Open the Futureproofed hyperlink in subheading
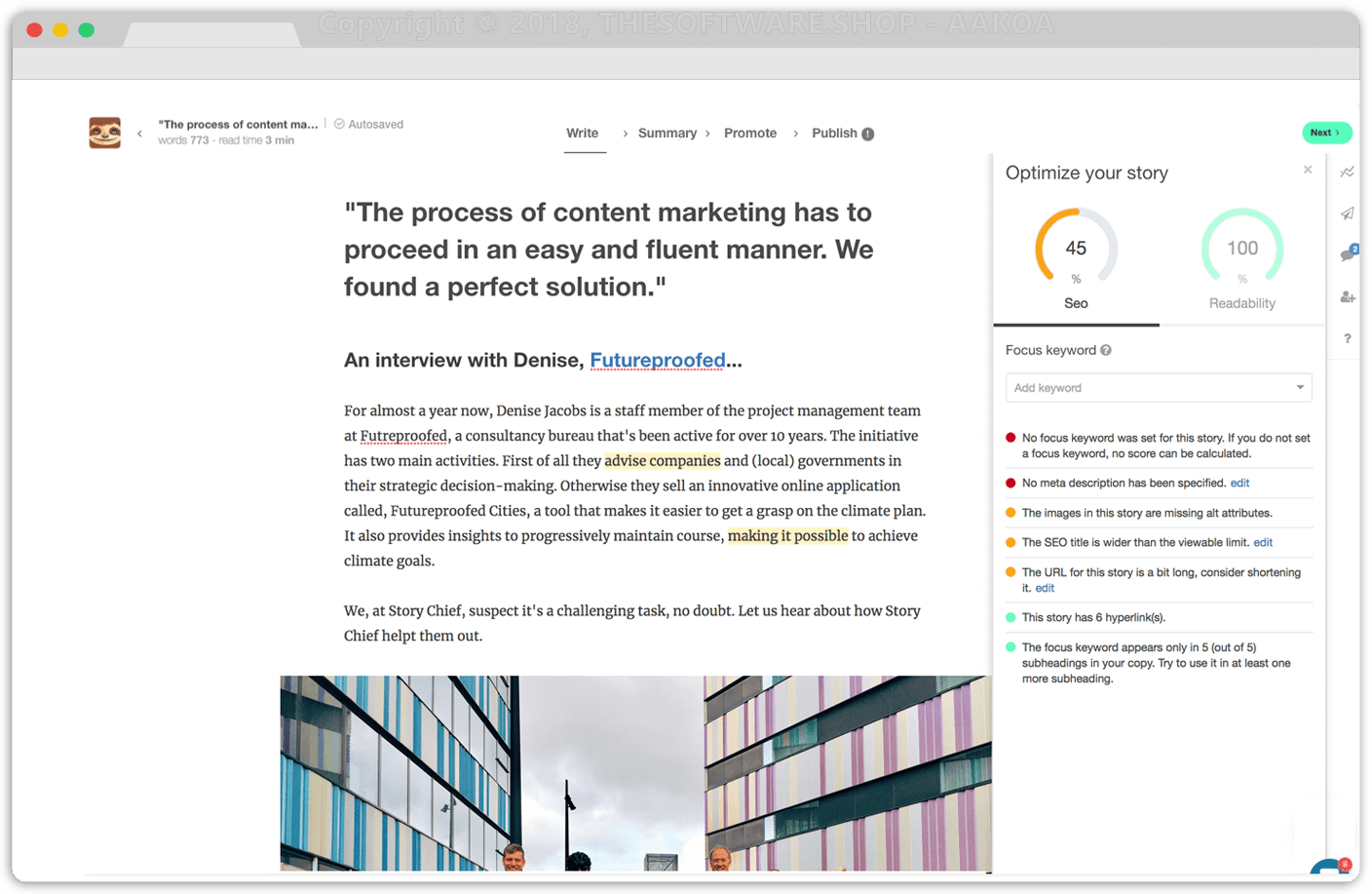The width and height of the screenshot is (1372, 894). click(658, 361)
